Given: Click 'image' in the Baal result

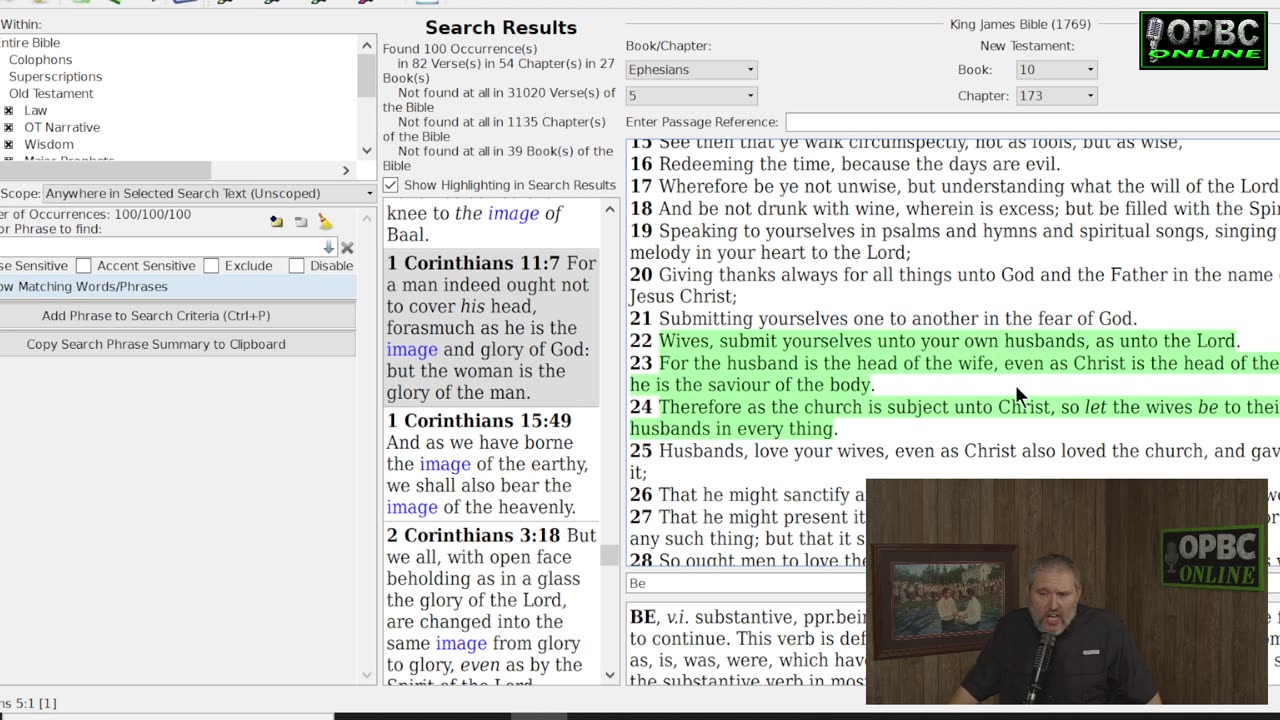Looking at the screenshot, I should point(513,213).
